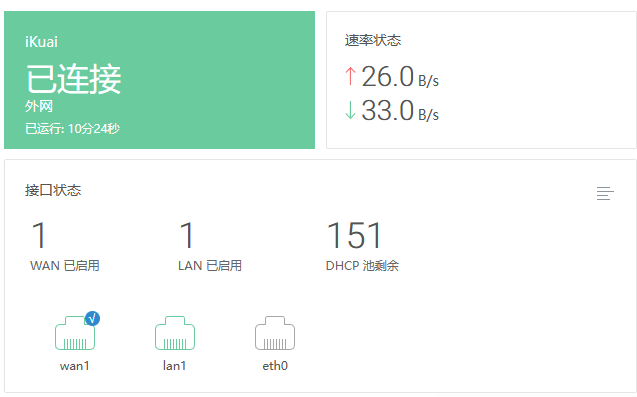
Task: Click the 速率状态 panel title
Action: 373,40
